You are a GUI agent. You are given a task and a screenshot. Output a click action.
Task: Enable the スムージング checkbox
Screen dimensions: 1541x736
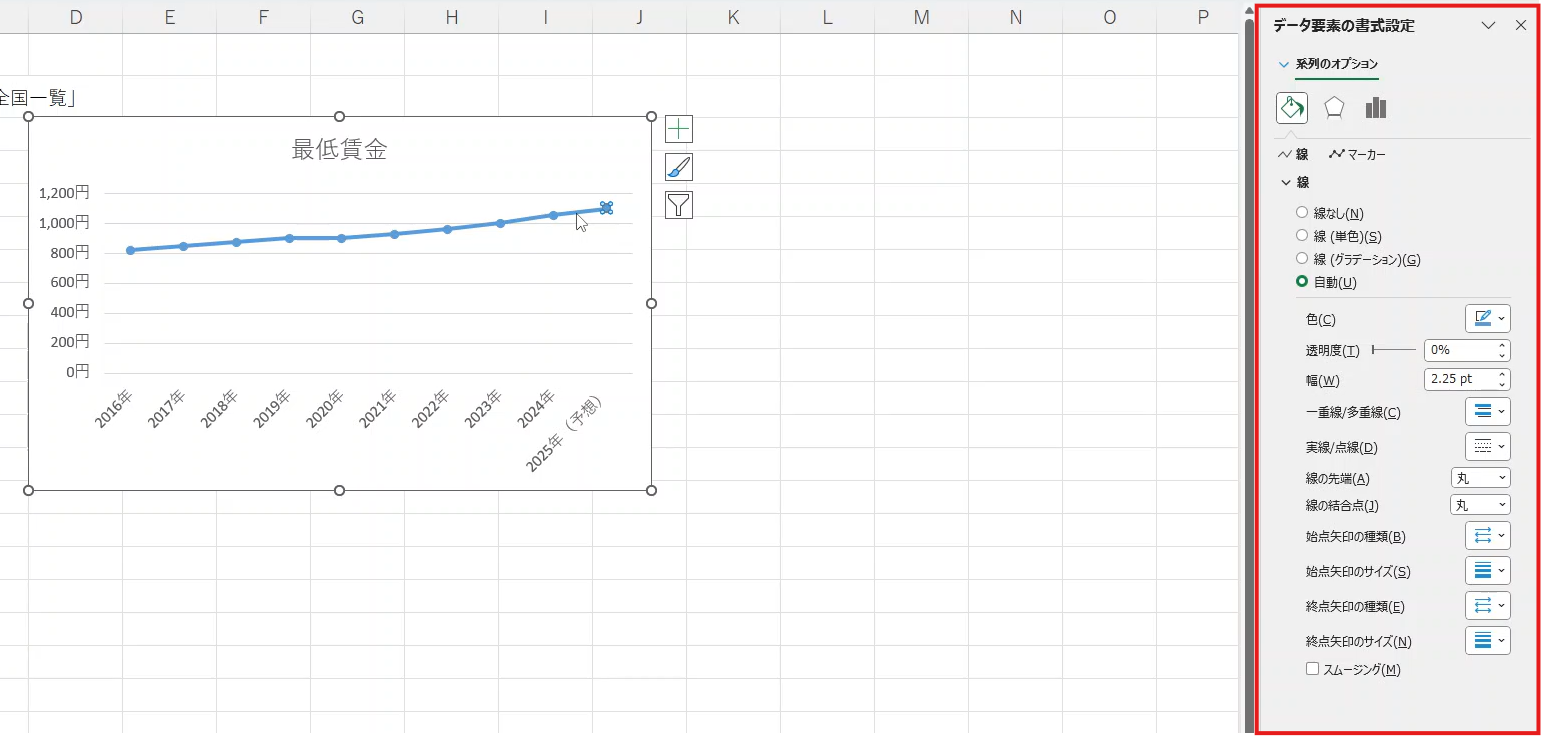(1313, 669)
